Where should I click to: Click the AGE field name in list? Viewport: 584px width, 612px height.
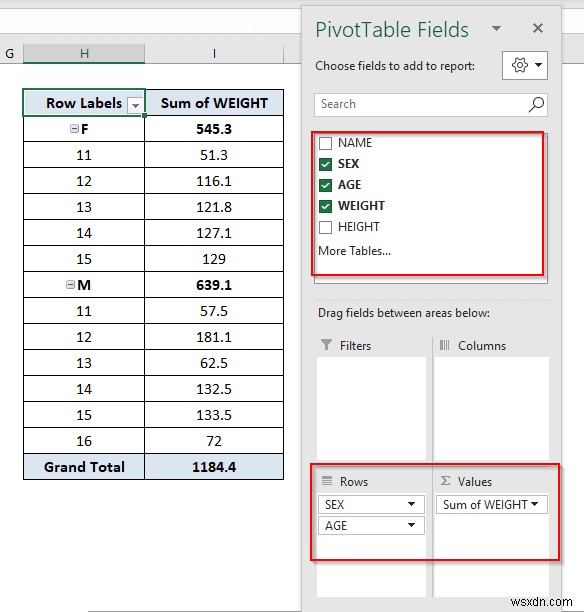coord(349,185)
